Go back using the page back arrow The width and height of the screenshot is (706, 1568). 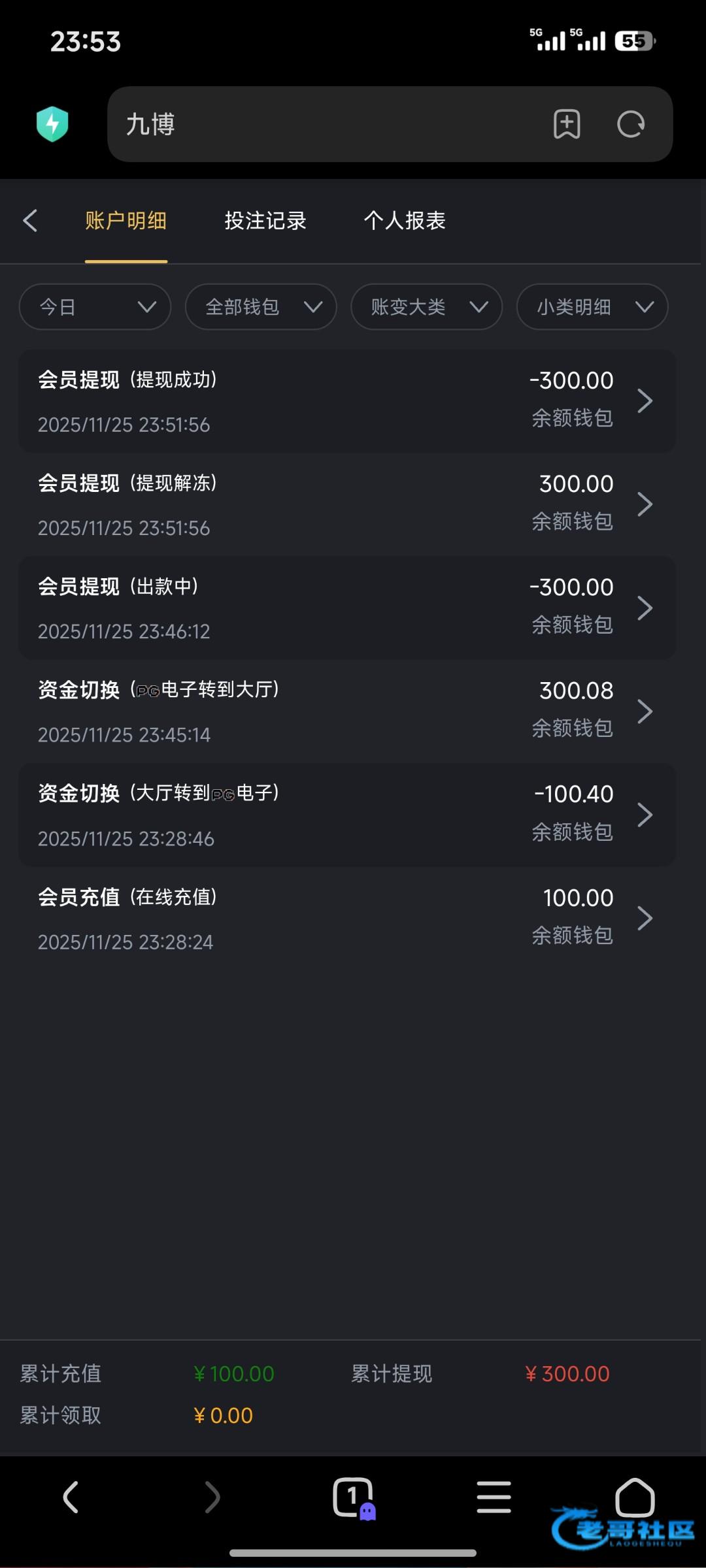pos(30,221)
